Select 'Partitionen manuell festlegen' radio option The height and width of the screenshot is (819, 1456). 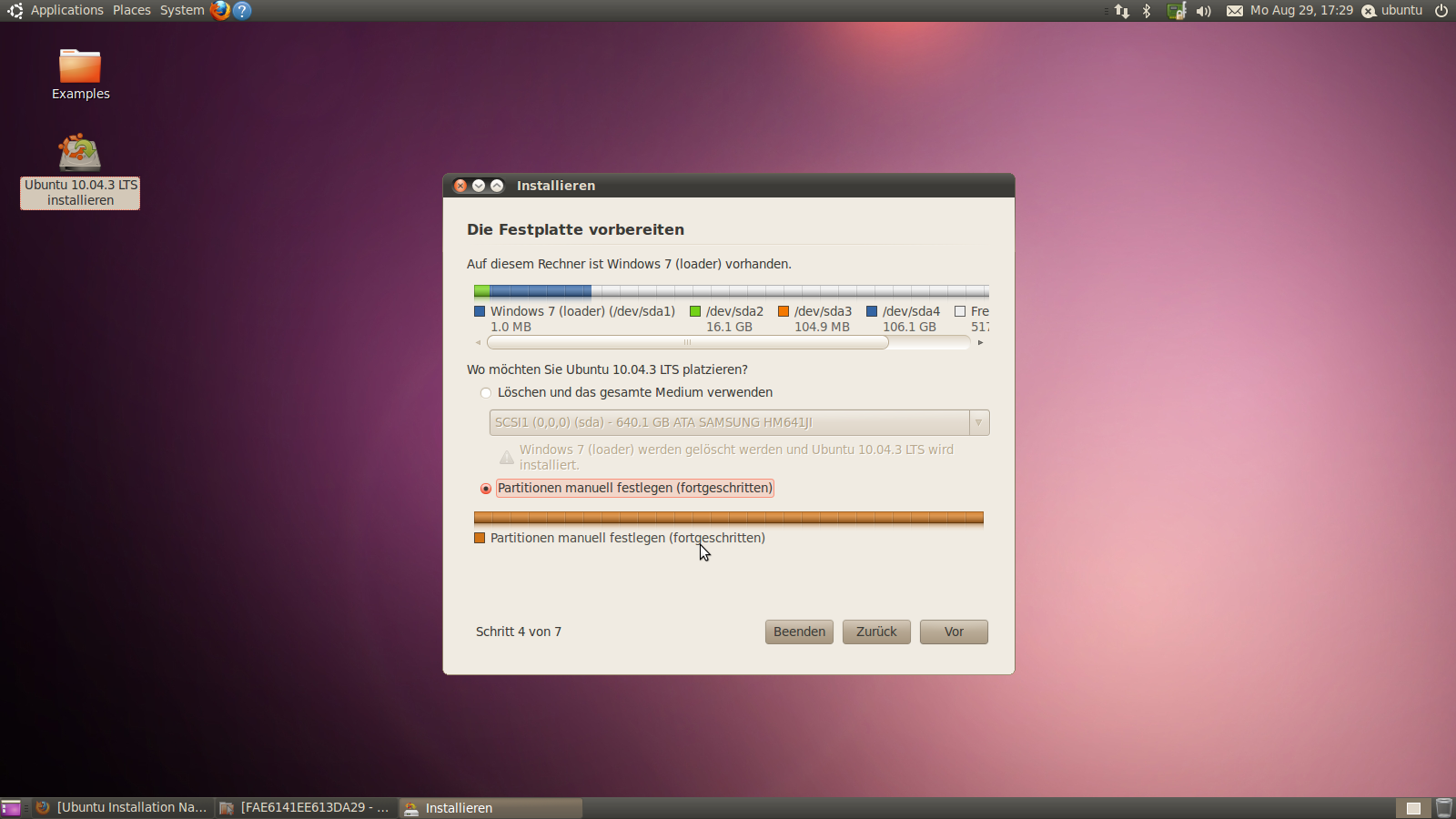(486, 489)
